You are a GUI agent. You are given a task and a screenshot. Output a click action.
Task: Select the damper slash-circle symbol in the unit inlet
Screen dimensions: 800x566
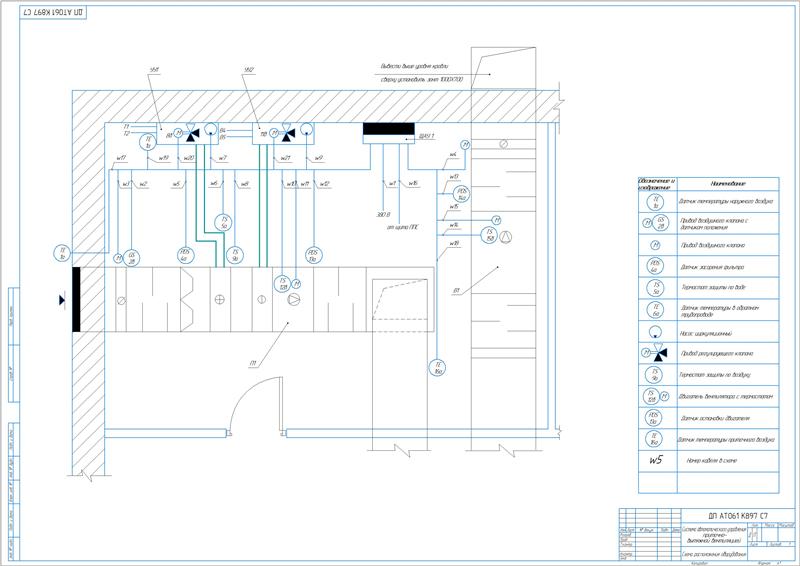(121, 301)
